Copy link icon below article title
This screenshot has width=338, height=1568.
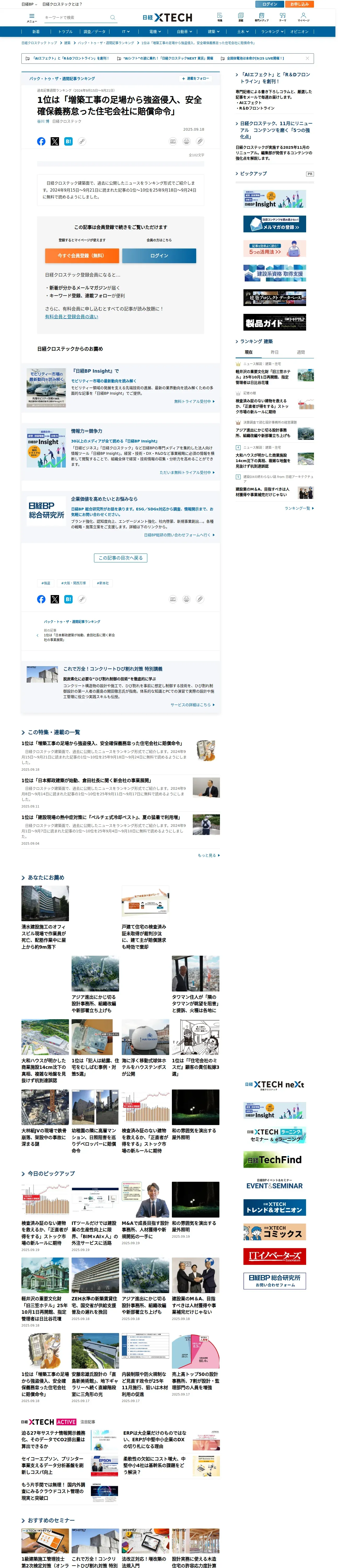[x=81, y=141]
